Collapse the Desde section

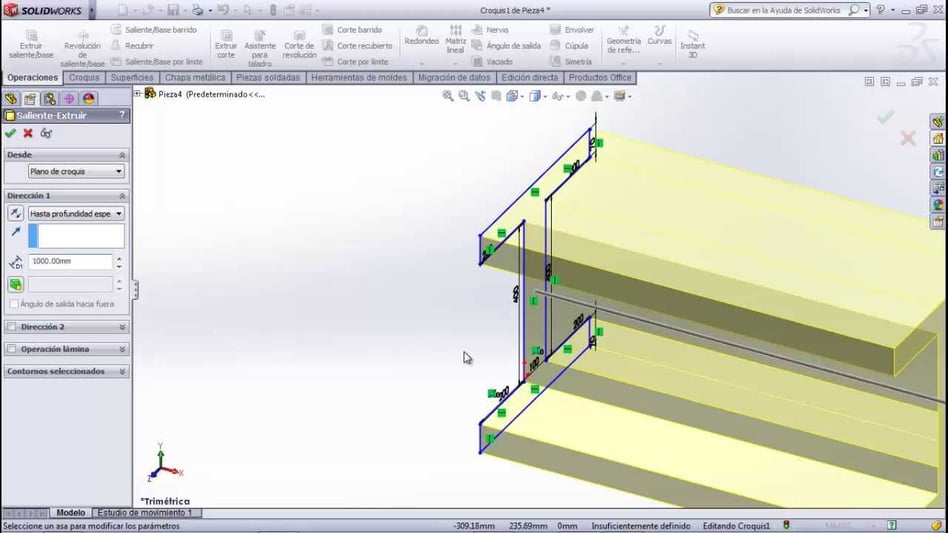[123, 155]
